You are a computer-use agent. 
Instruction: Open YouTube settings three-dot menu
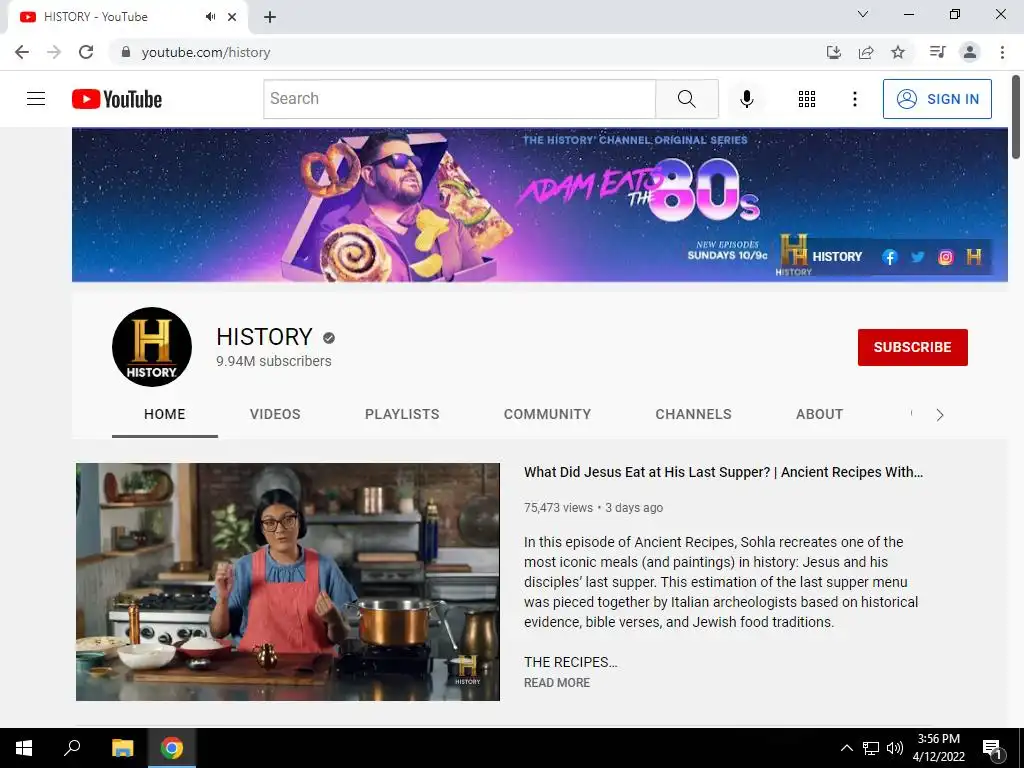854,99
